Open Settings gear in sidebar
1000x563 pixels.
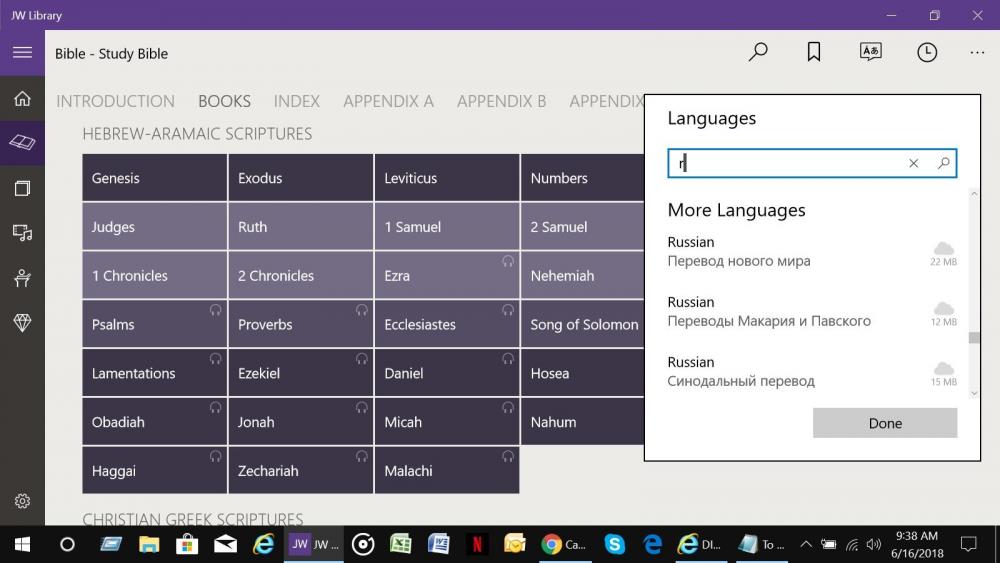22,501
